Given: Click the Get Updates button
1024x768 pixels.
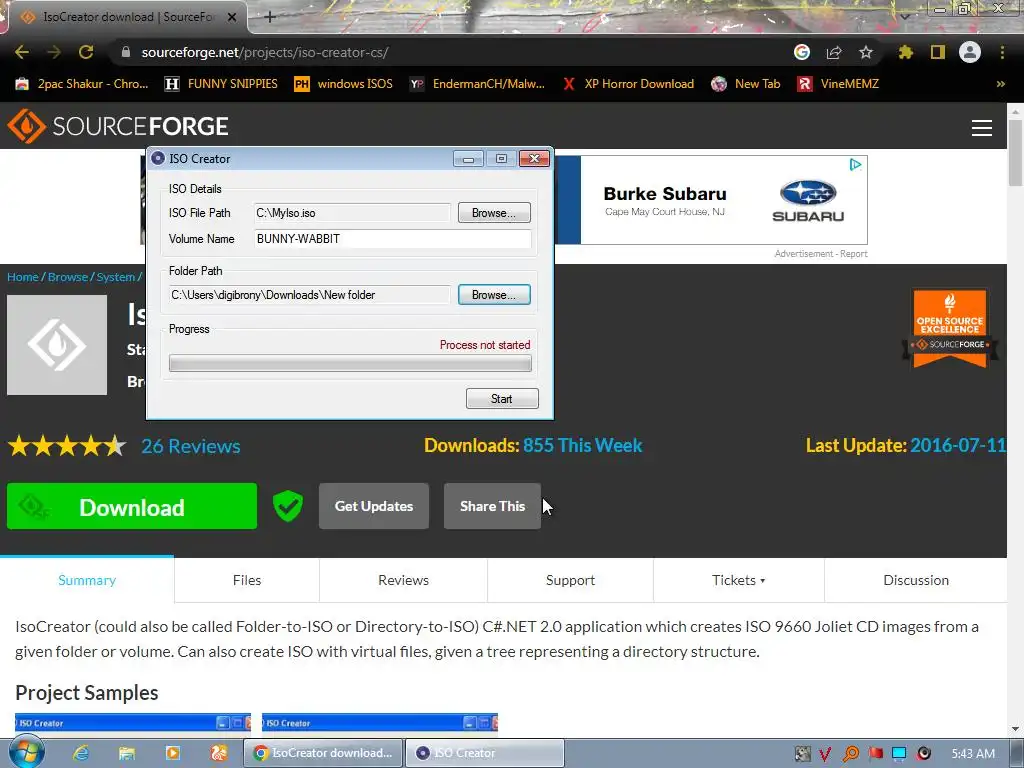Looking at the screenshot, I should pos(374,506).
